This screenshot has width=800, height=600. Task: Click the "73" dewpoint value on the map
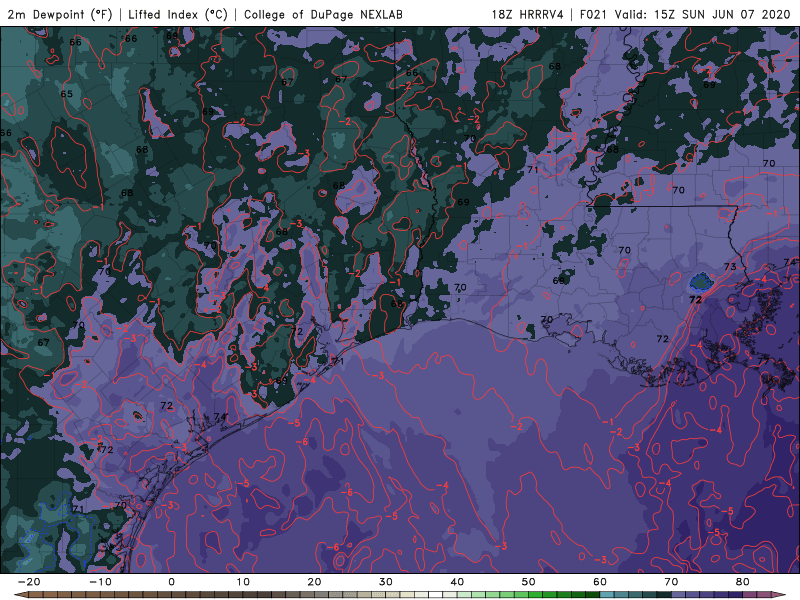(730, 267)
